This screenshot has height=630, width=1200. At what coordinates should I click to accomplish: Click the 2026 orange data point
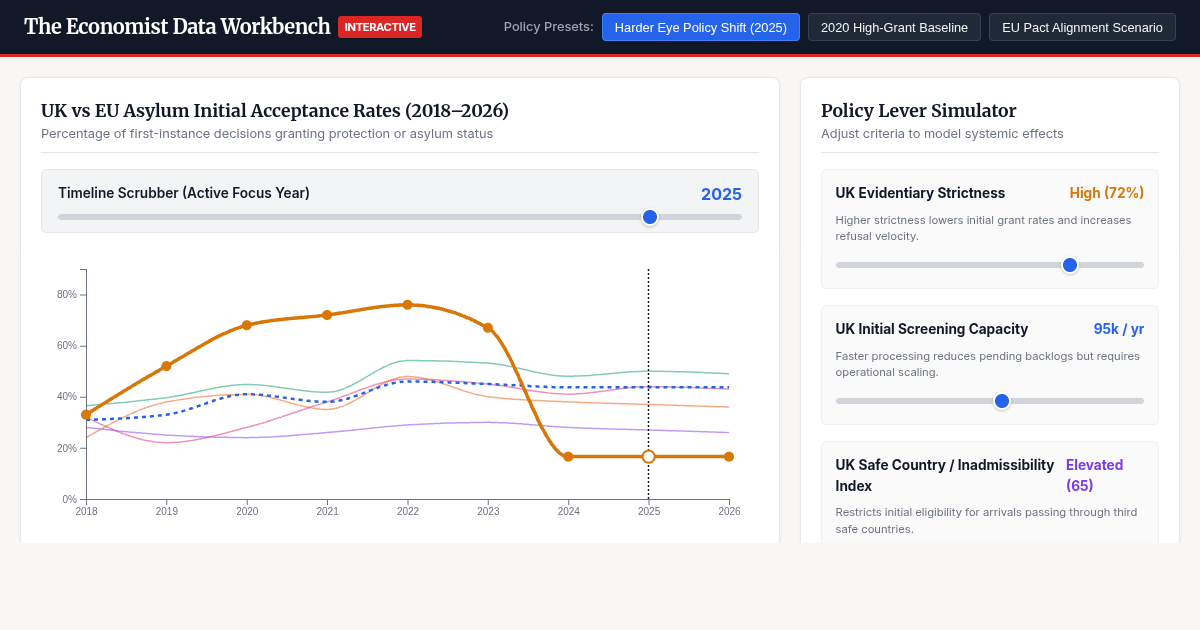click(x=729, y=456)
